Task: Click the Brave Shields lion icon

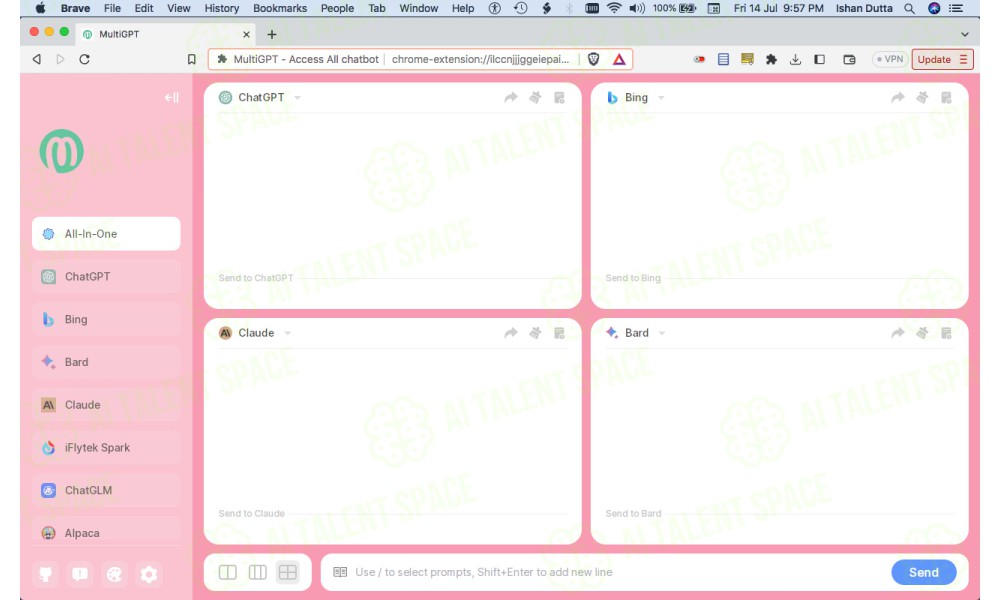Action: (x=594, y=59)
